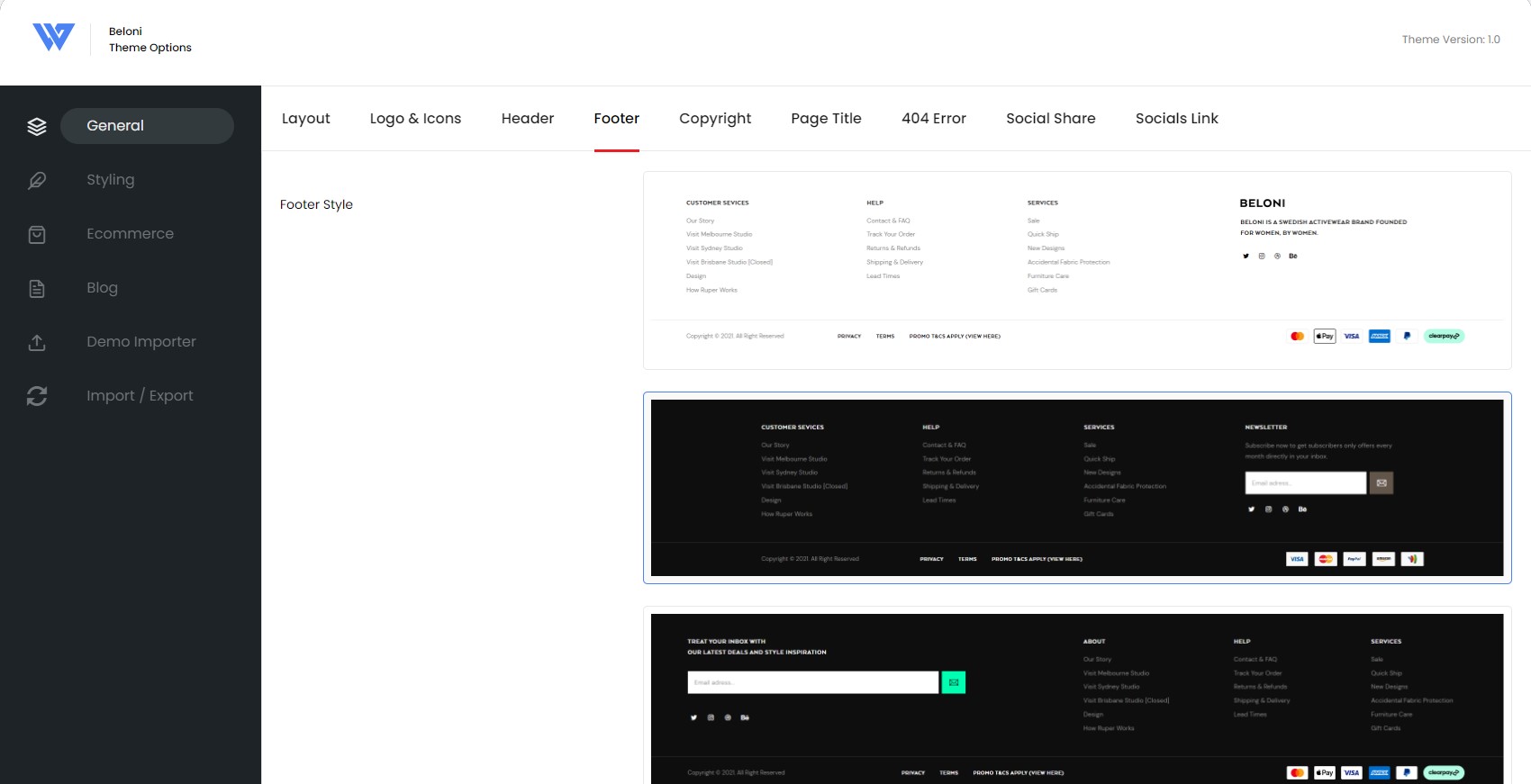
Task: Select the light footer style with BELONI brand
Action: click(x=1077, y=270)
